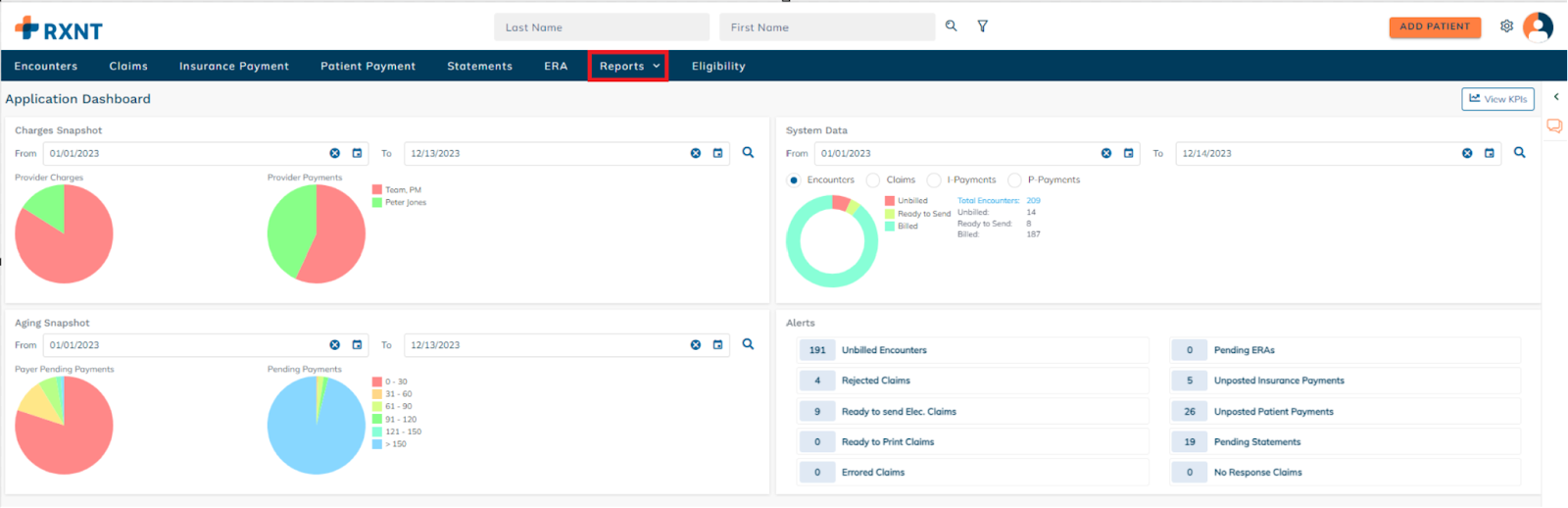
Task: Clear Aging Snapshot To date
Action: [696, 345]
